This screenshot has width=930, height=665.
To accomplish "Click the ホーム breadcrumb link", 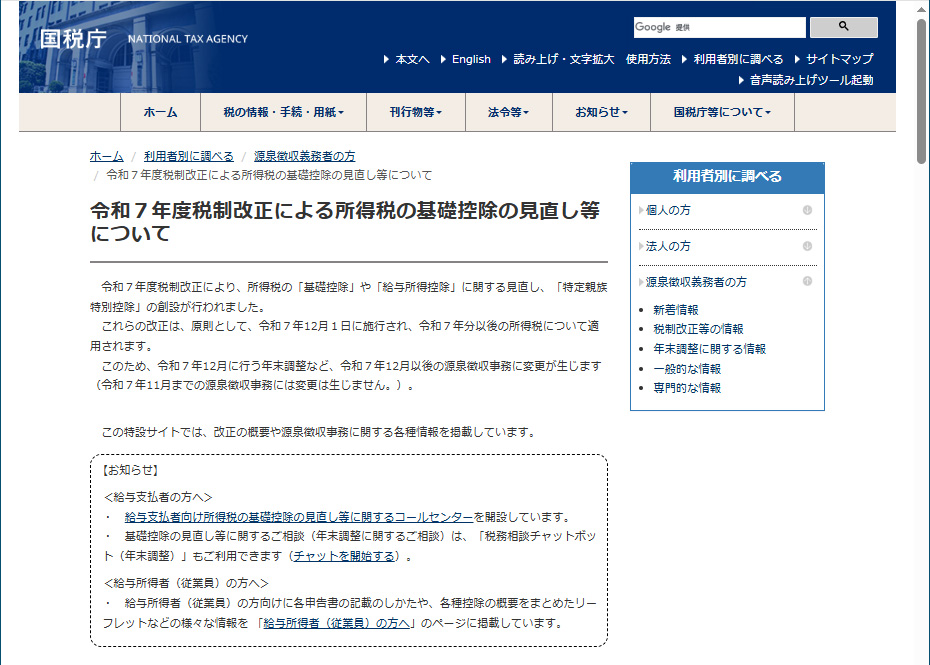I will tap(107, 156).
